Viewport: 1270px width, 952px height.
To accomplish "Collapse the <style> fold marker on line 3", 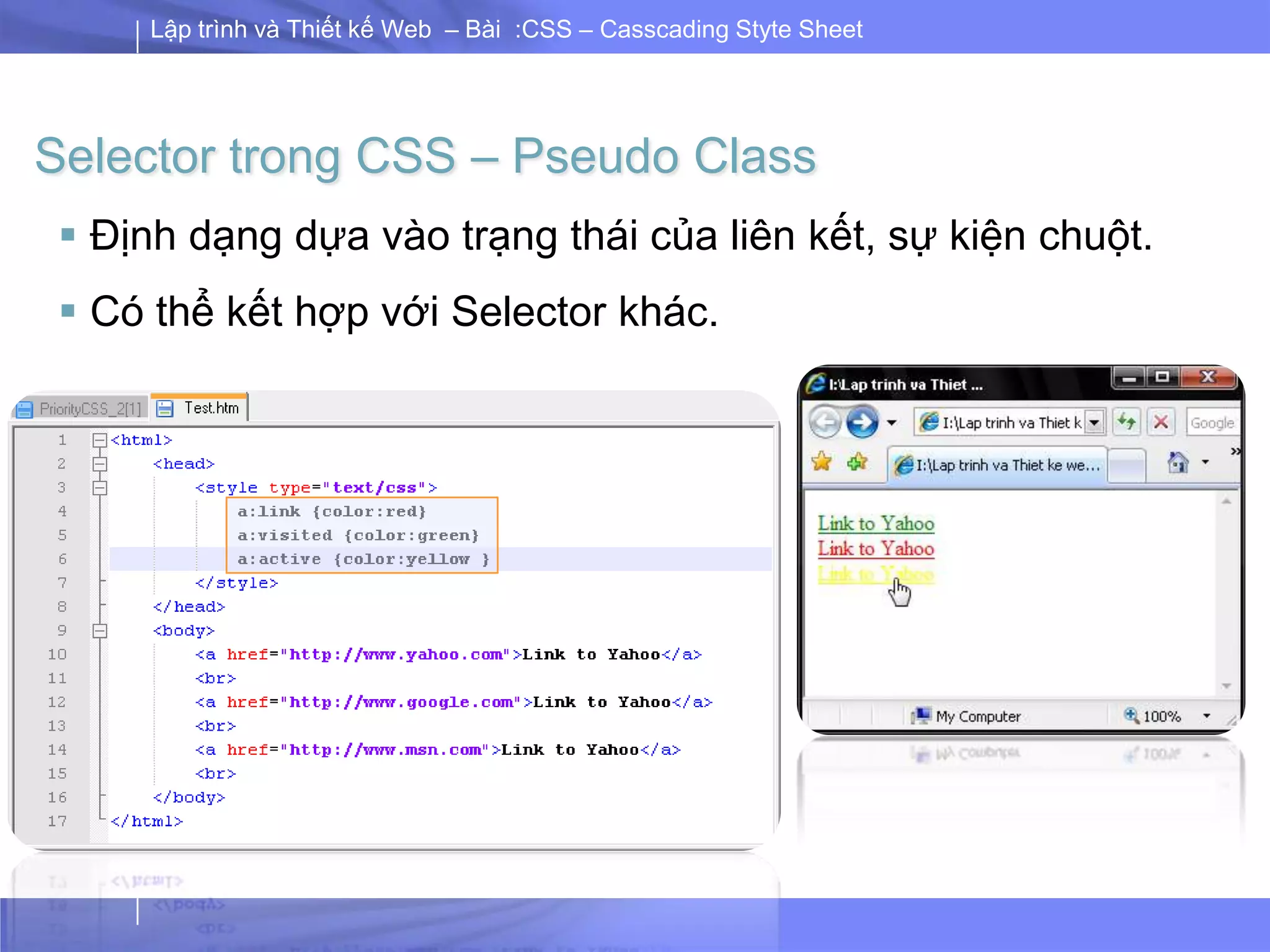I will (x=99, y=488).
